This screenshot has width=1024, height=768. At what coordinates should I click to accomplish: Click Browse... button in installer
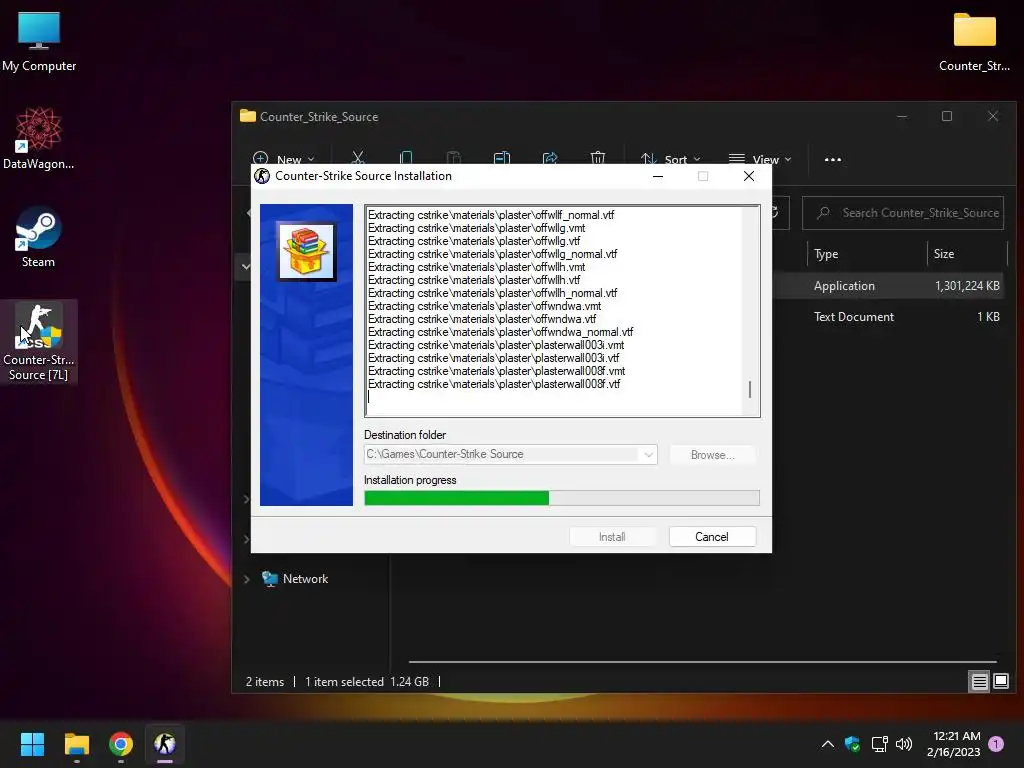[712, 455]
